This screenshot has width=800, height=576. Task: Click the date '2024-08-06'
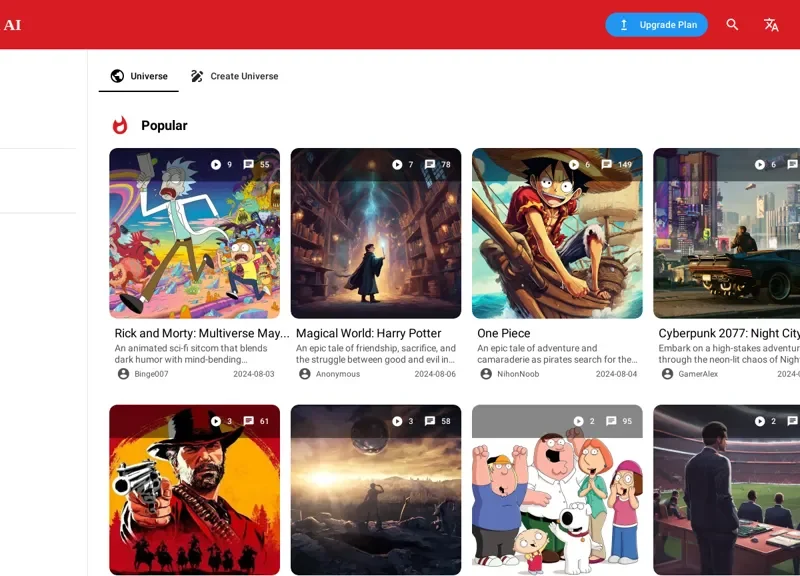point(435,374)
